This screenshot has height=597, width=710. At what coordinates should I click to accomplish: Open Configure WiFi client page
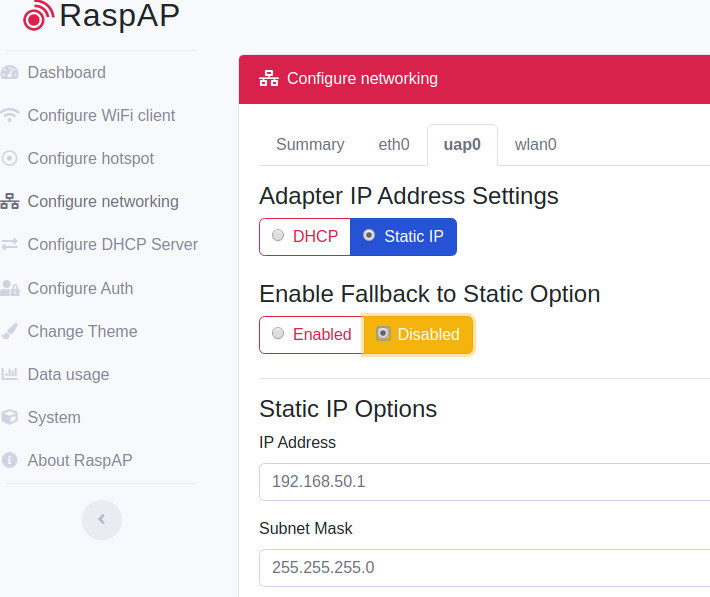click(x=101, y=116)
